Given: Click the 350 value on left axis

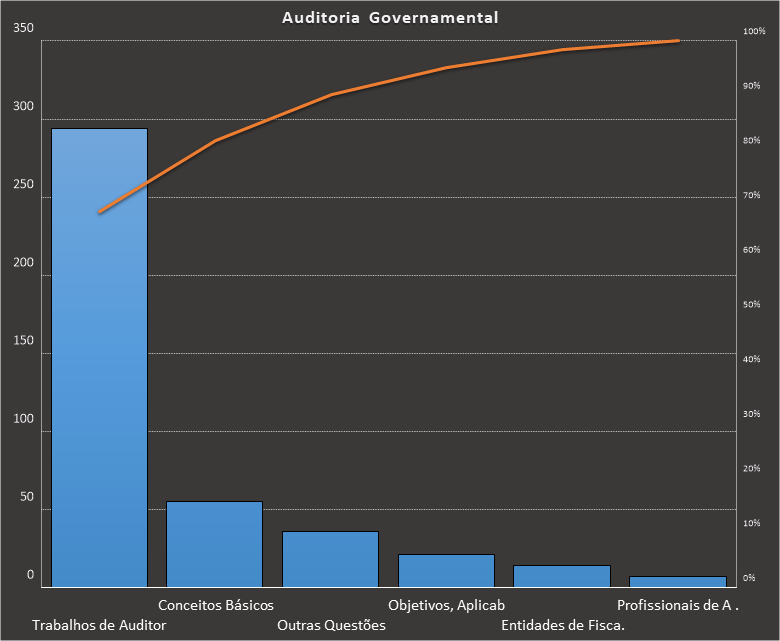Looking at the screenshot, I should (24, 28).
